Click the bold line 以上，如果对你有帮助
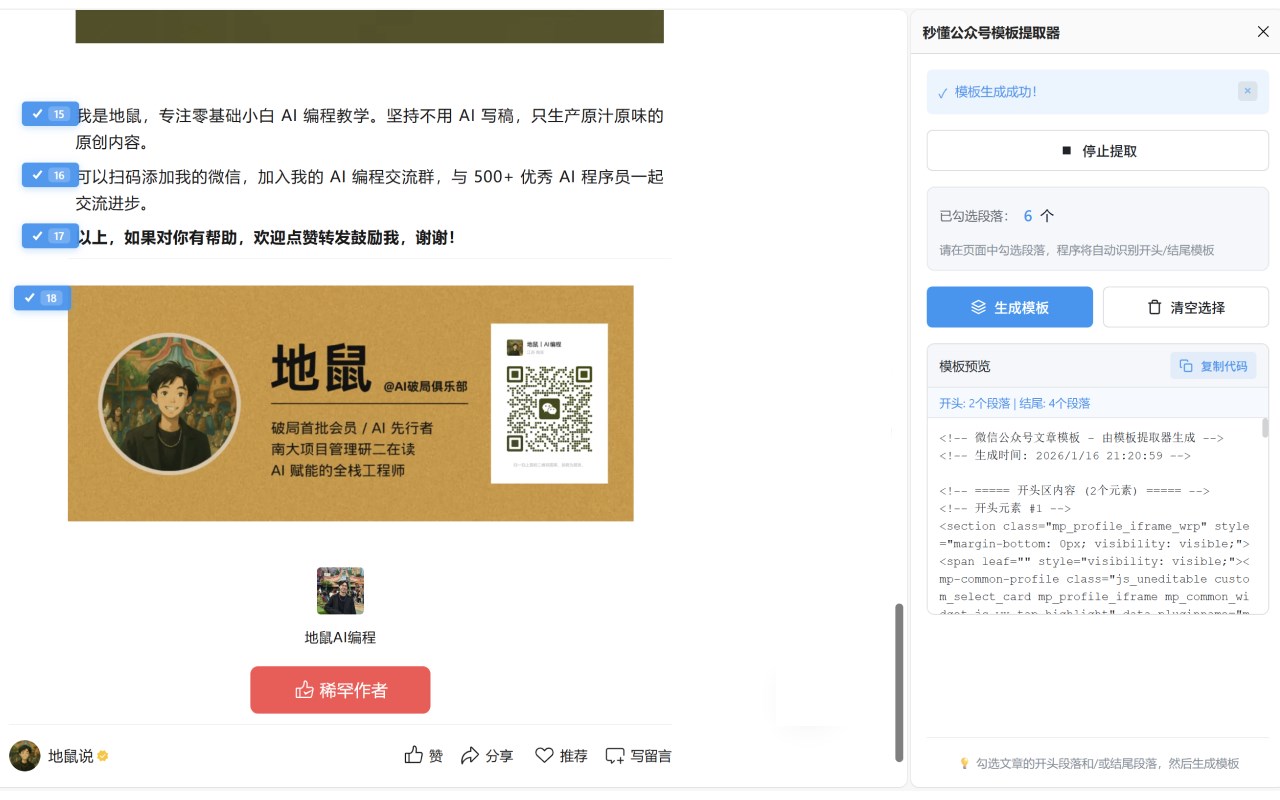The width and height of the screenshot is (1280, 800). (x=266, y=238)
